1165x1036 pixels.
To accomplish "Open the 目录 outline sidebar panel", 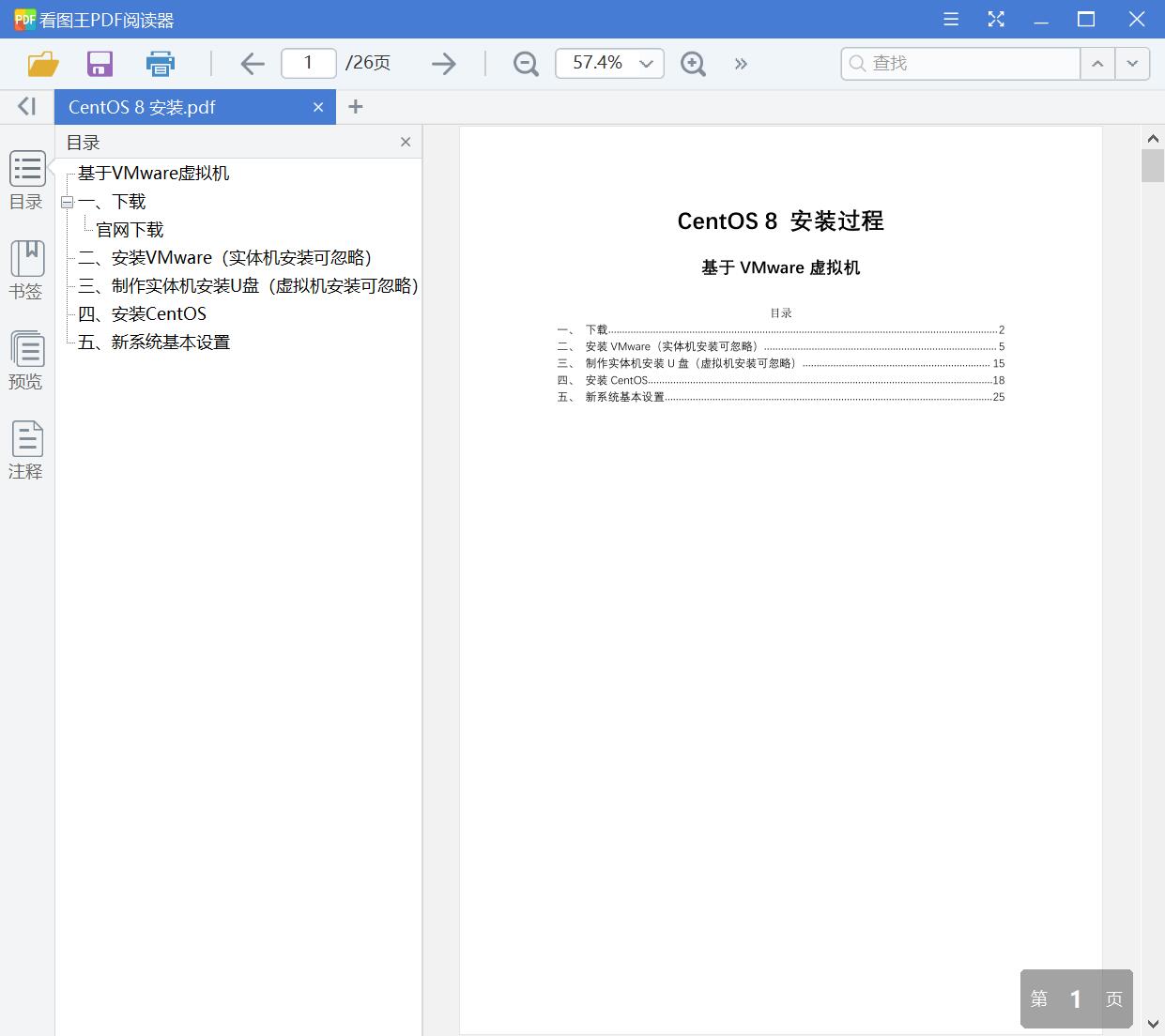I will [x=27, y=180].
